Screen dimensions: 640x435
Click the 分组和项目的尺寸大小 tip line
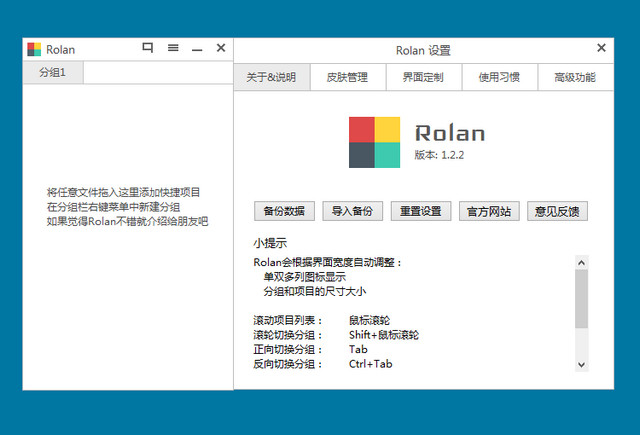point(315,291)
